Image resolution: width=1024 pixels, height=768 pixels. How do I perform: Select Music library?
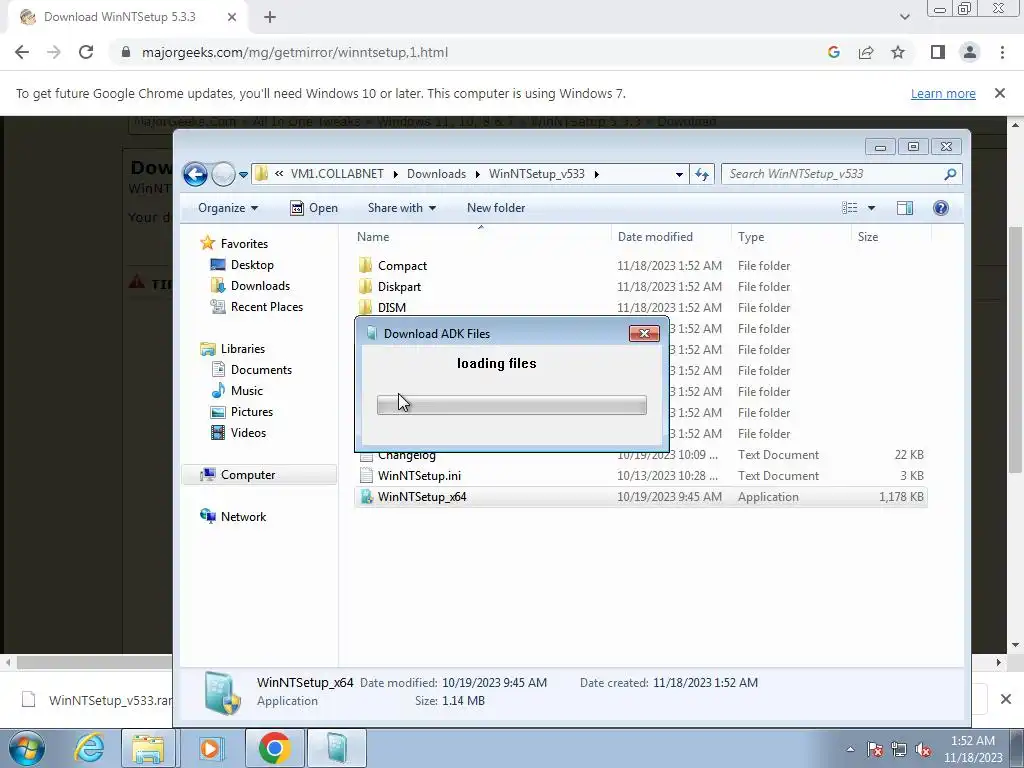246,391
